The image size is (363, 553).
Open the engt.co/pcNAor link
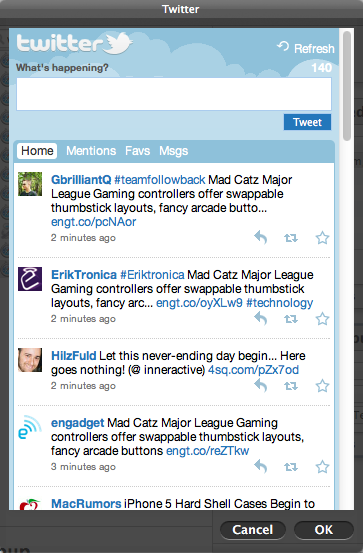click(x=93, y=222)
